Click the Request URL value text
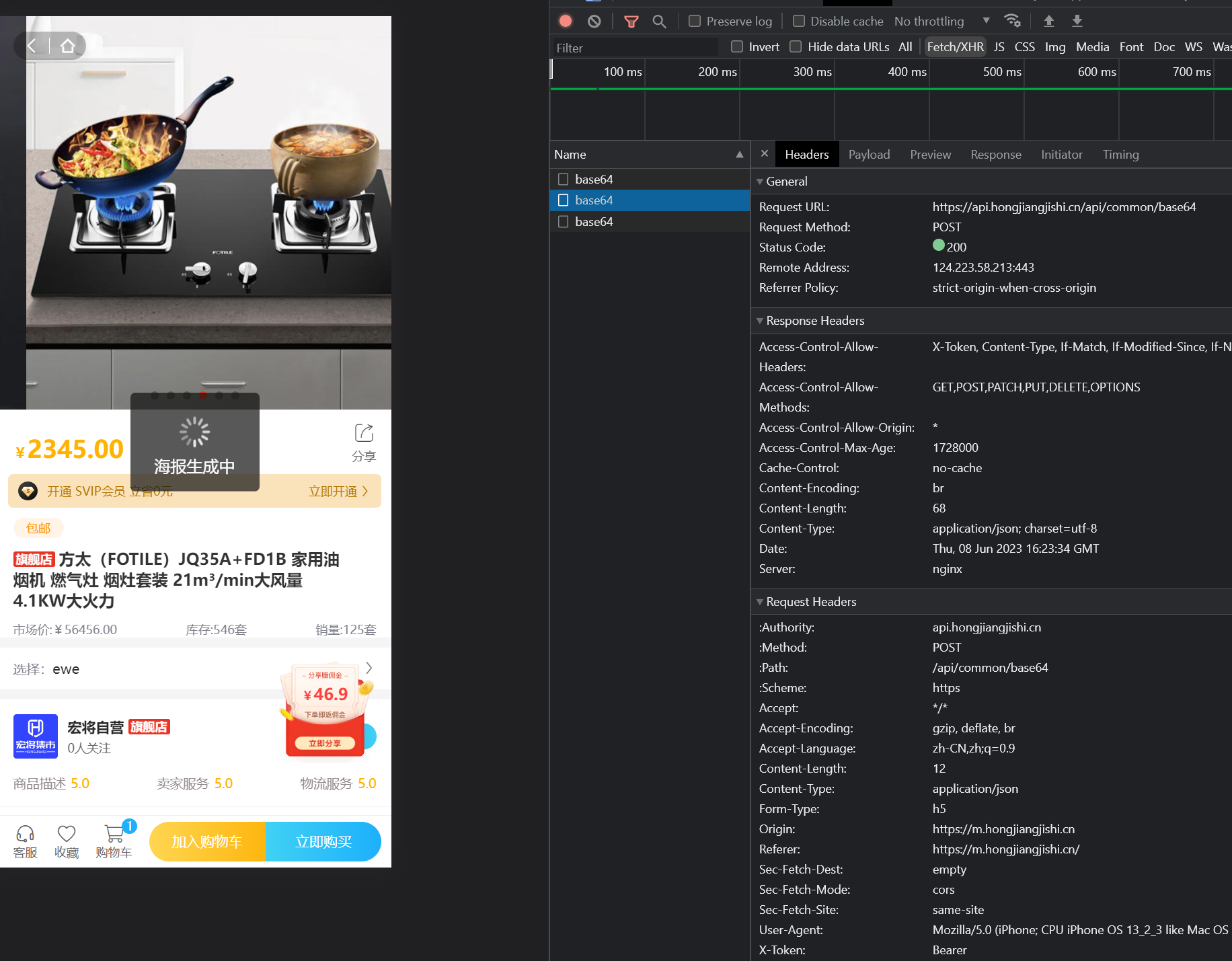1232x961 pixels. click(1064, 206)
